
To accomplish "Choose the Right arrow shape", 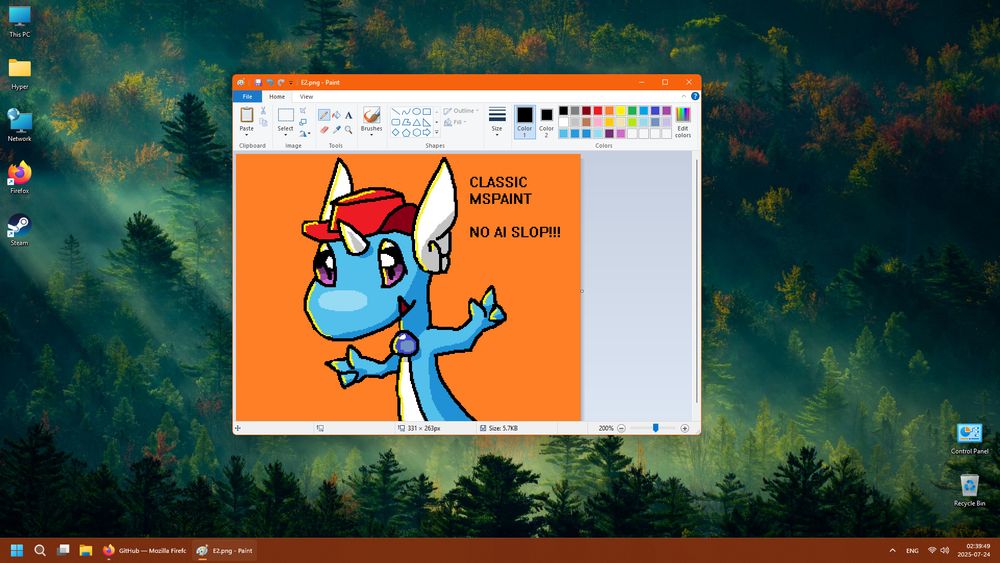I will [x=427, y=133].
